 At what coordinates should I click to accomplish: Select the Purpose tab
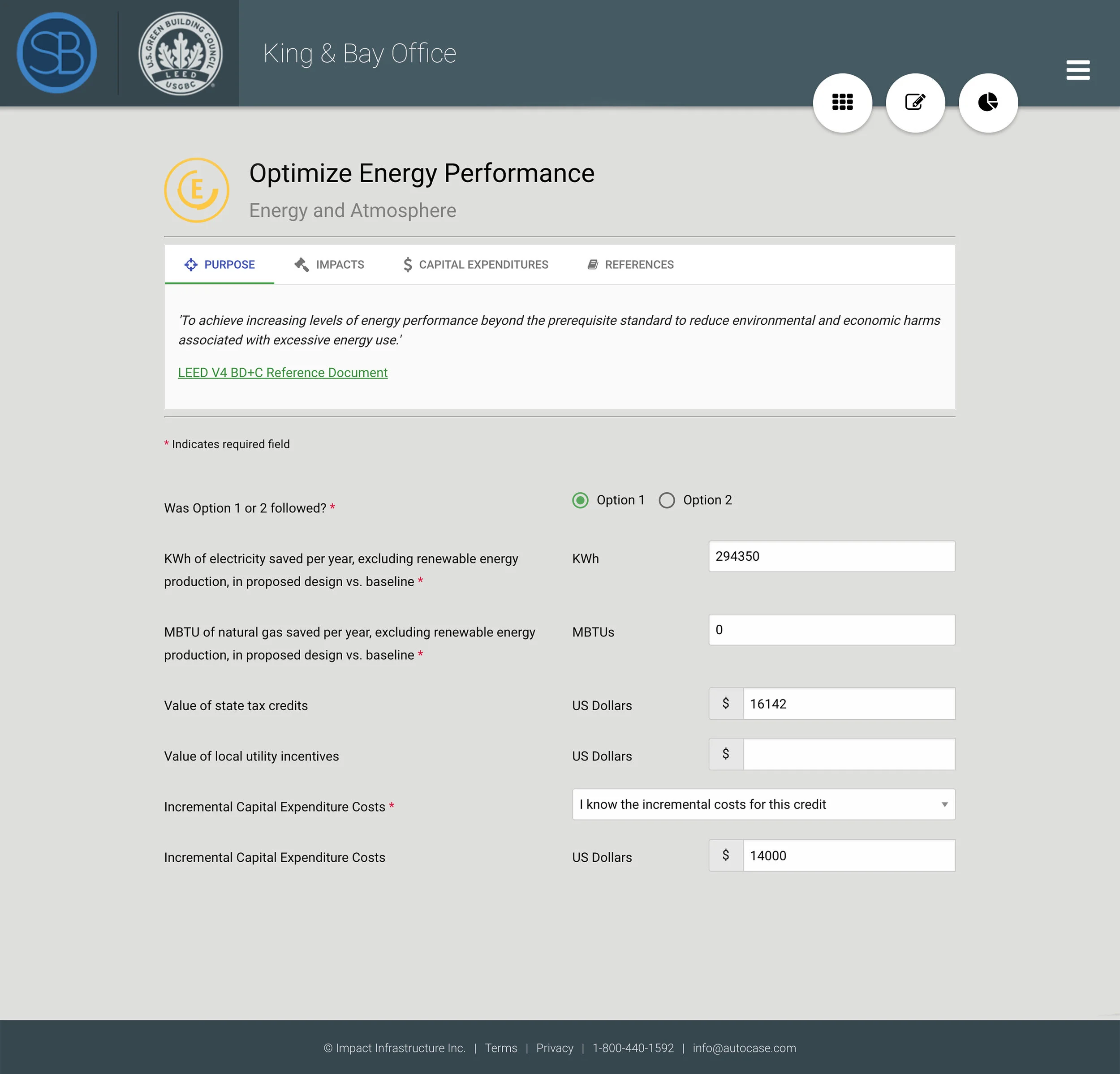click(x=220, y=265)
